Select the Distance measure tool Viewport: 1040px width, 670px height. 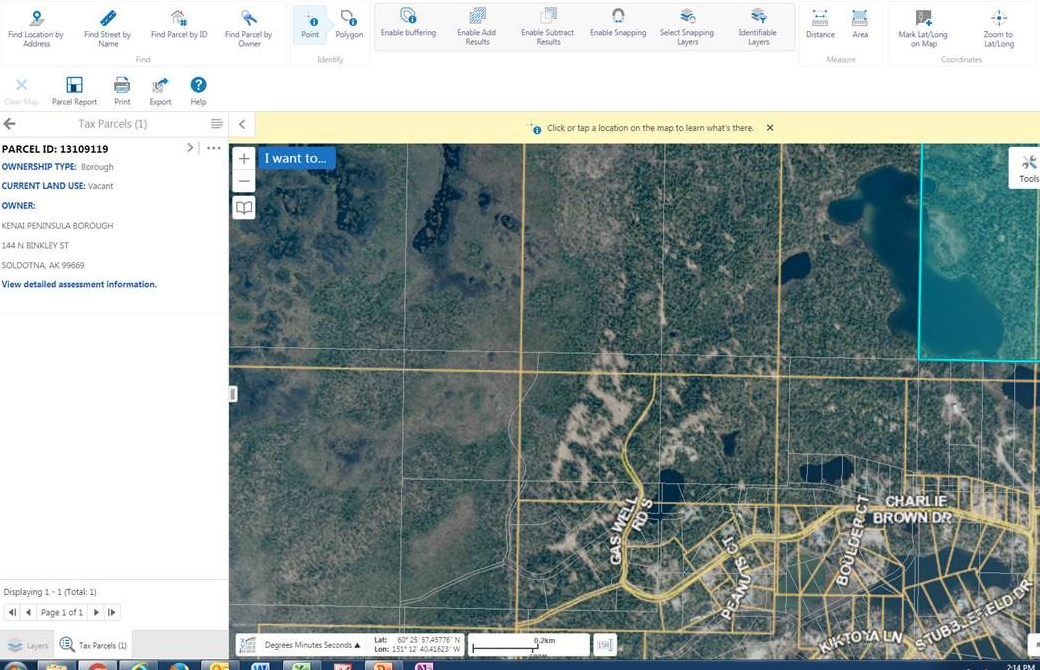coord(820,25)
